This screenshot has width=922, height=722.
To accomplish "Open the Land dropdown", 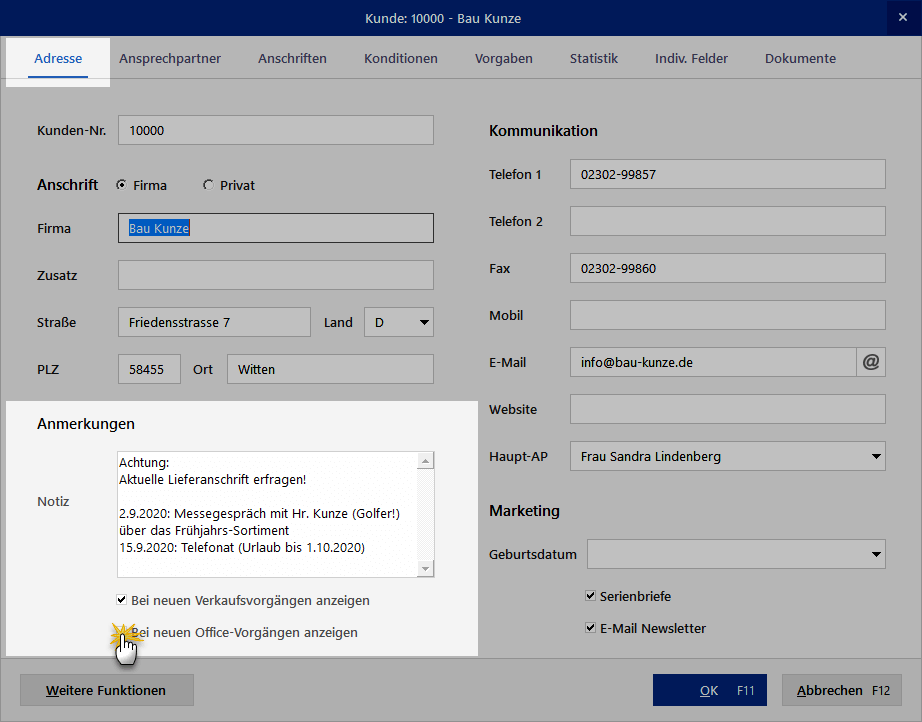I will (x=424, y=322).
